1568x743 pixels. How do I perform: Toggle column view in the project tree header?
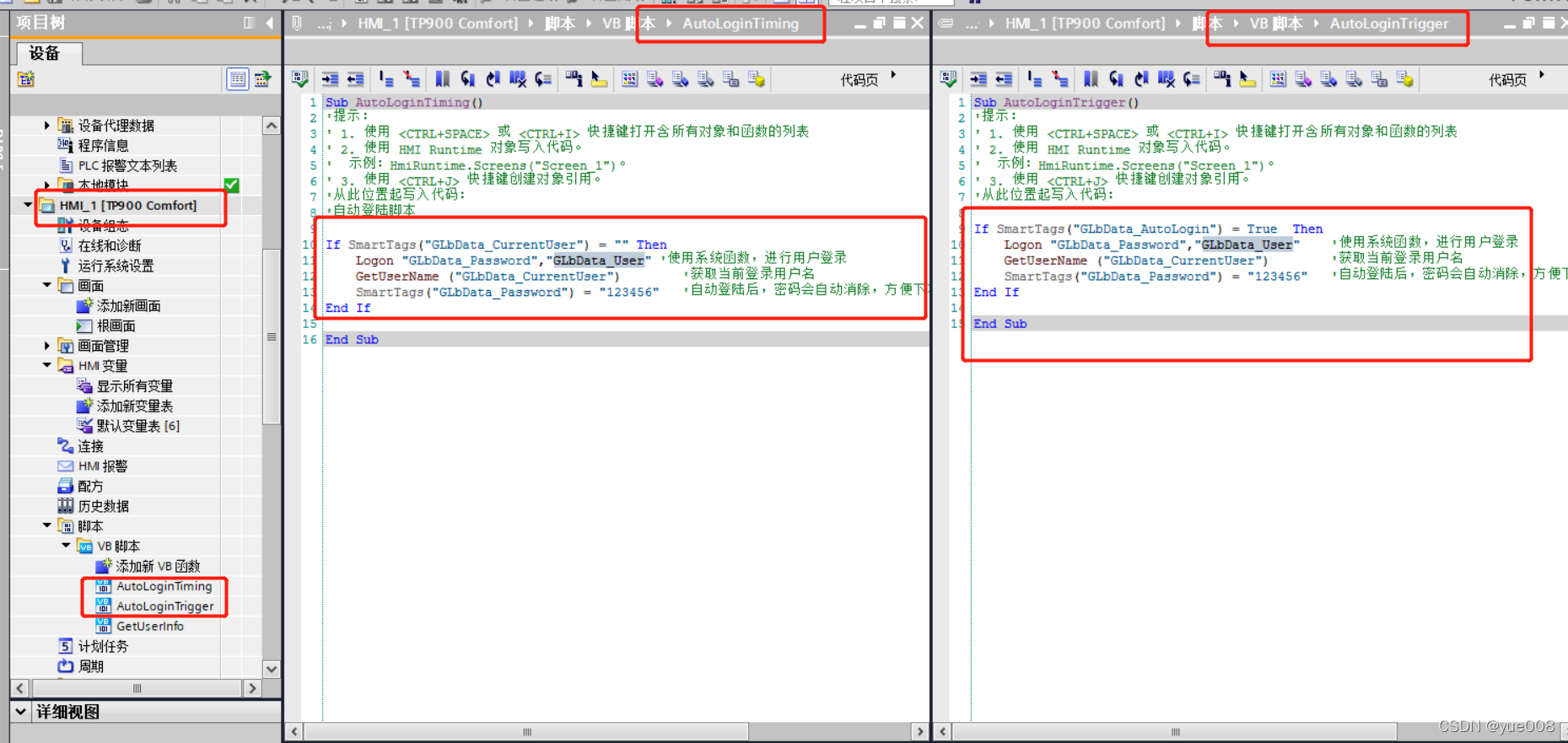[x=250, y=23]
